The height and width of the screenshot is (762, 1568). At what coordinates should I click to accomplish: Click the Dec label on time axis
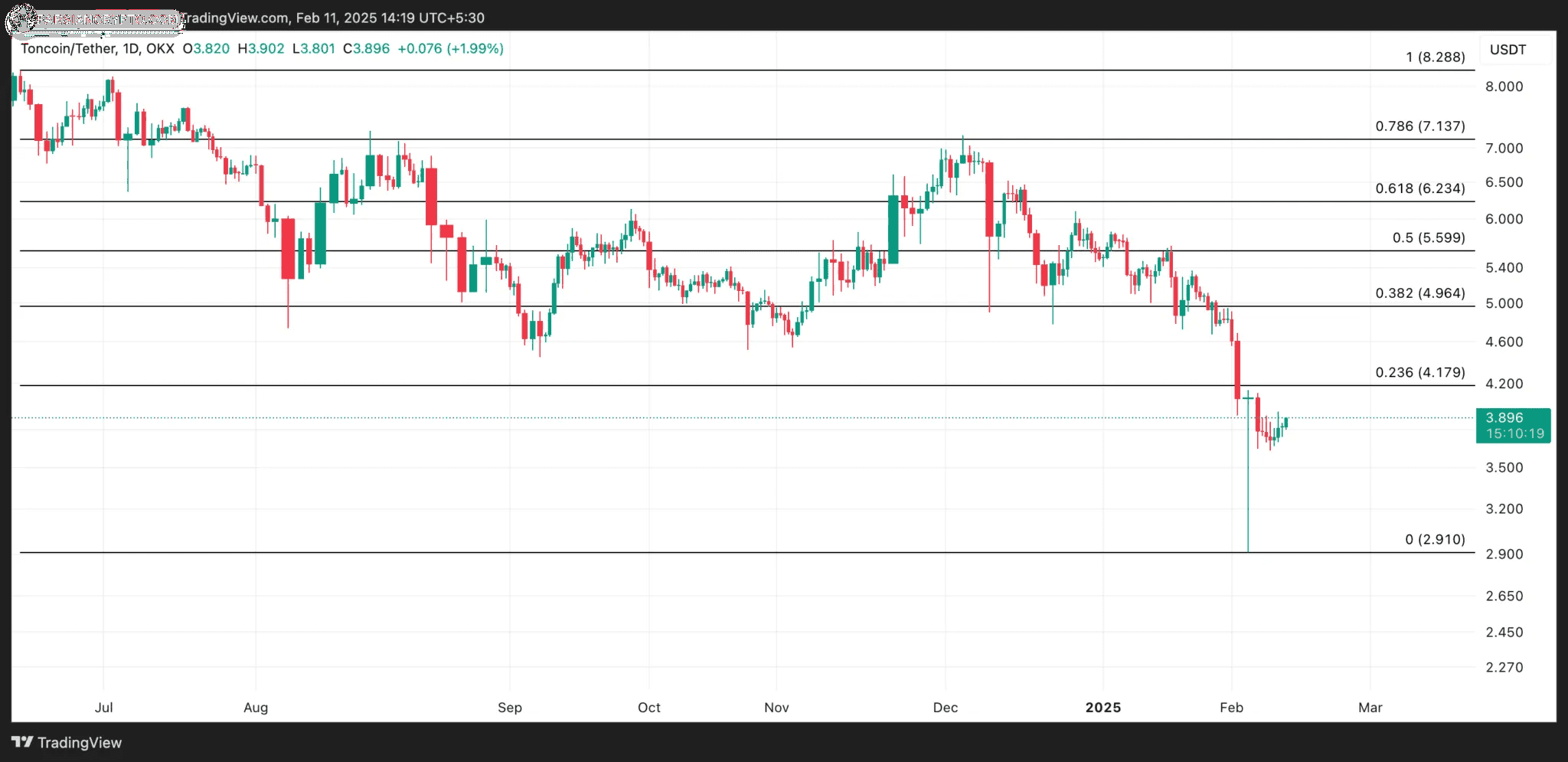(x=945, y=708)
